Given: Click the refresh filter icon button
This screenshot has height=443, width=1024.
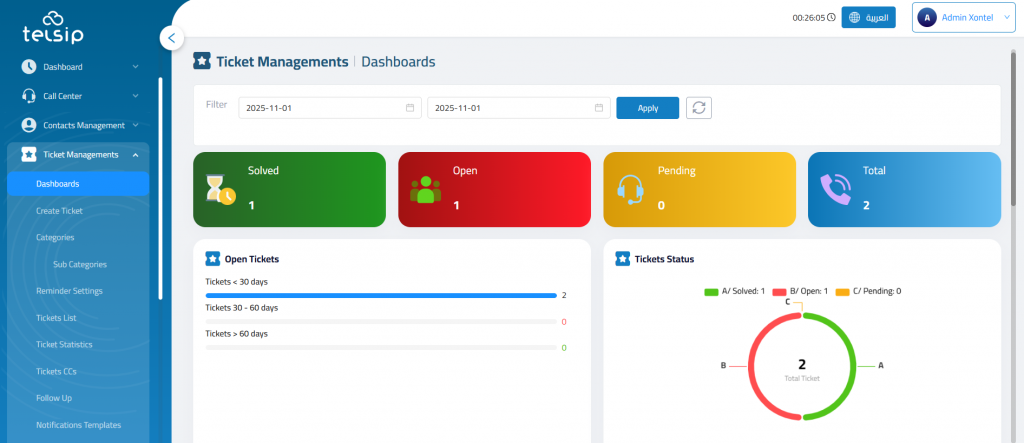Looking at the screenshot, I should (x=698, y=108).
